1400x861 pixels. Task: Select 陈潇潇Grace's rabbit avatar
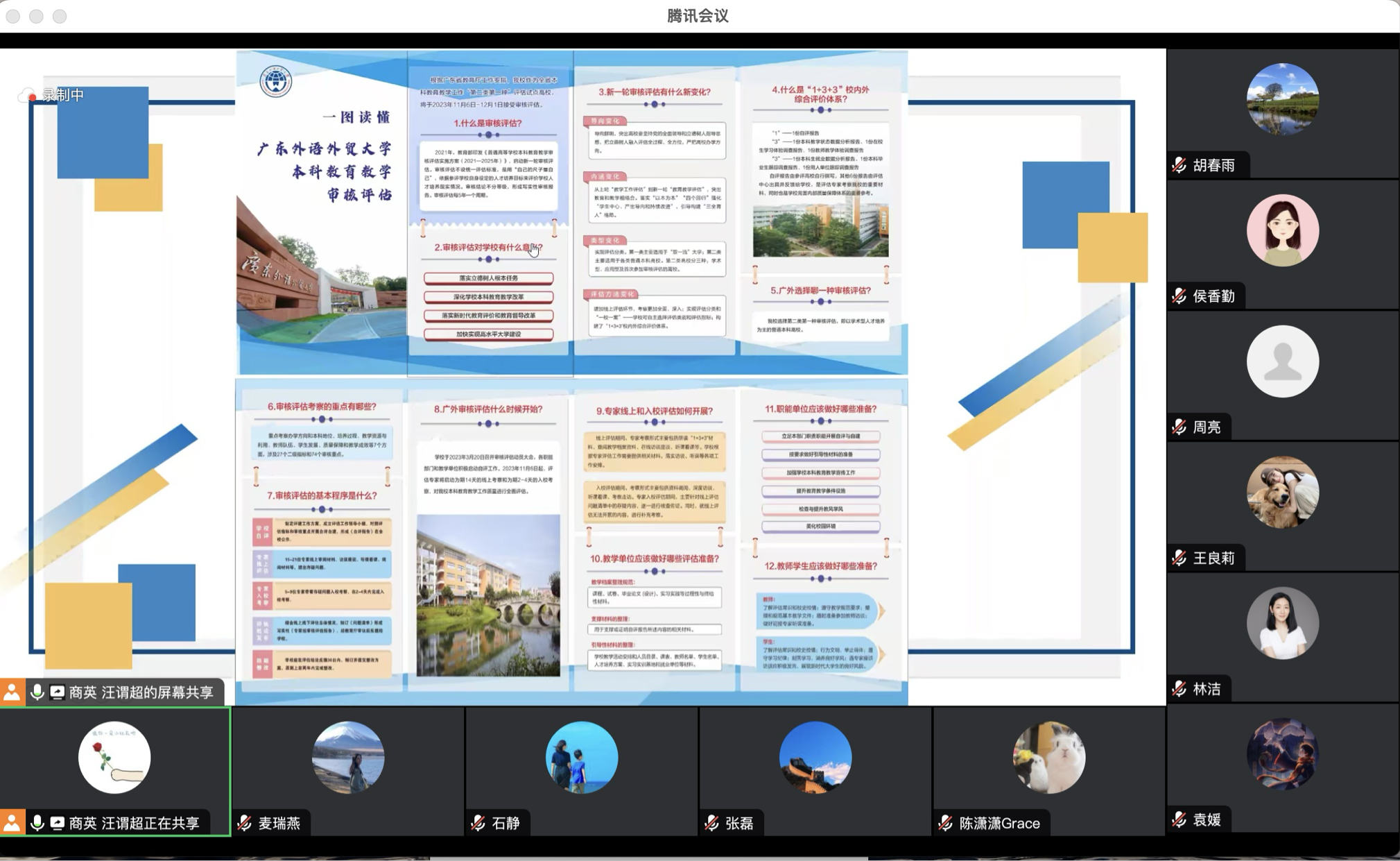1048,758
